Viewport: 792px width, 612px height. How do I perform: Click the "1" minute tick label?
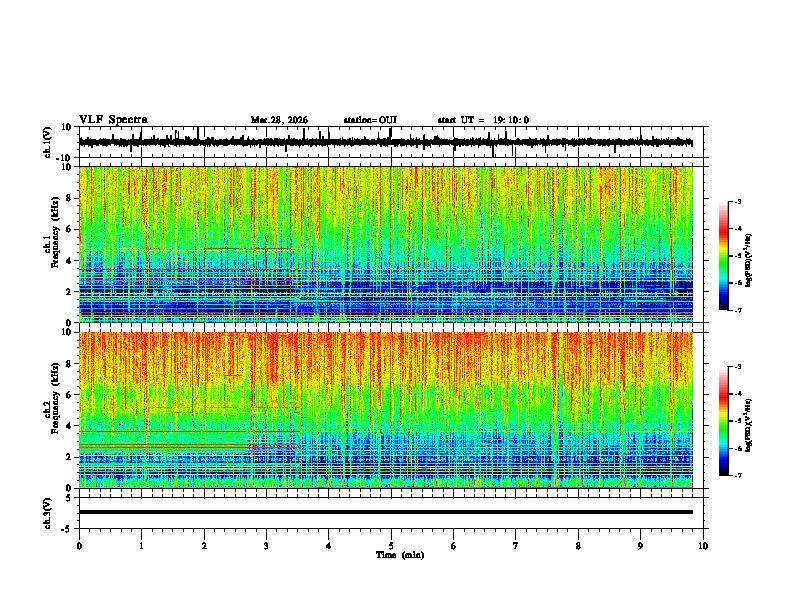[141, 546]
